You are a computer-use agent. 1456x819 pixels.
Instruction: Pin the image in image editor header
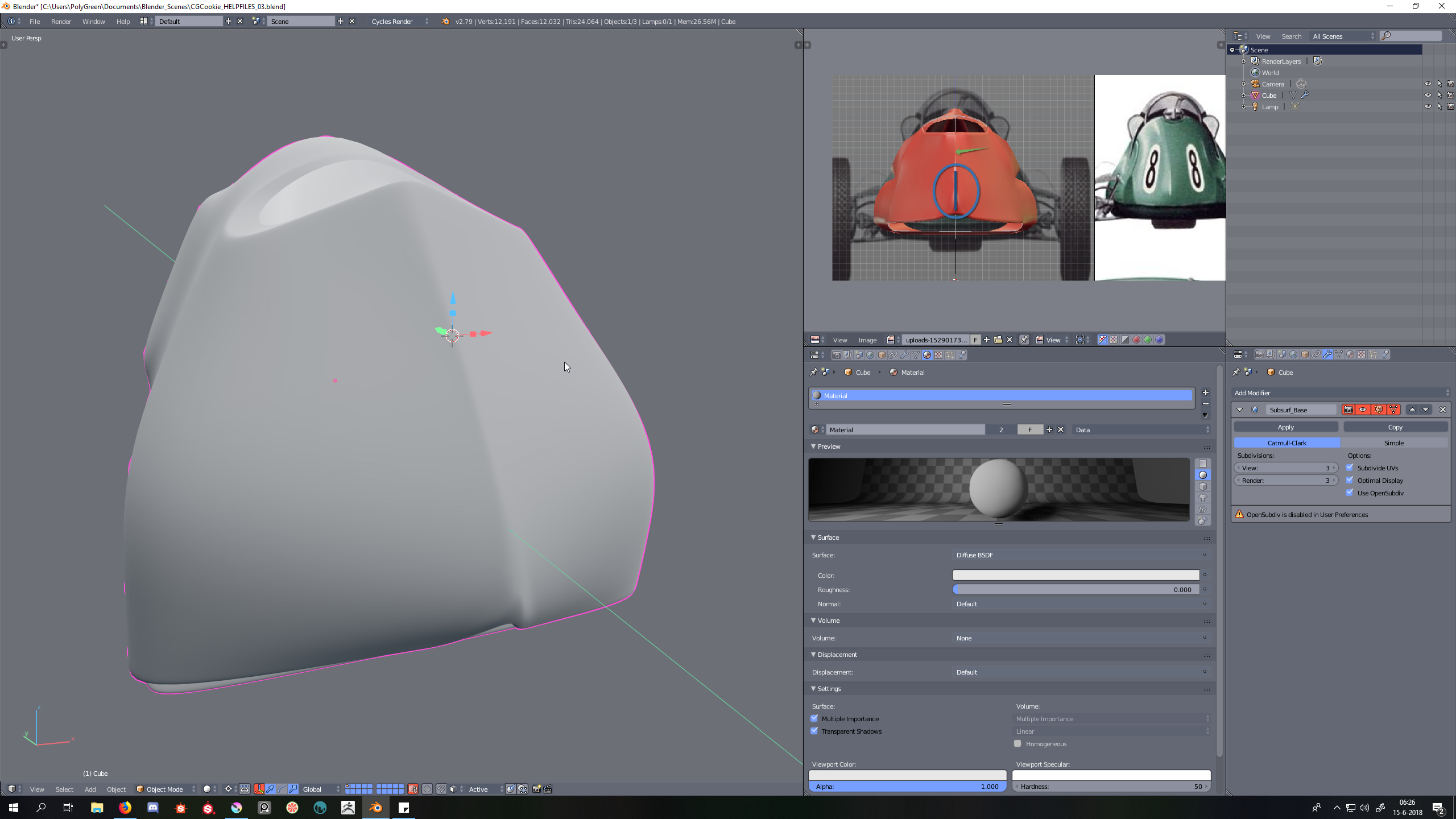click(1024, 340)
